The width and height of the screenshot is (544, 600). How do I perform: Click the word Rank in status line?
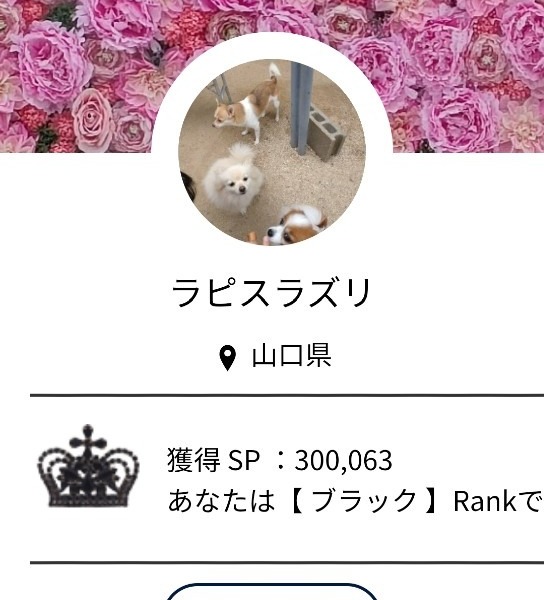click(485, 501)
